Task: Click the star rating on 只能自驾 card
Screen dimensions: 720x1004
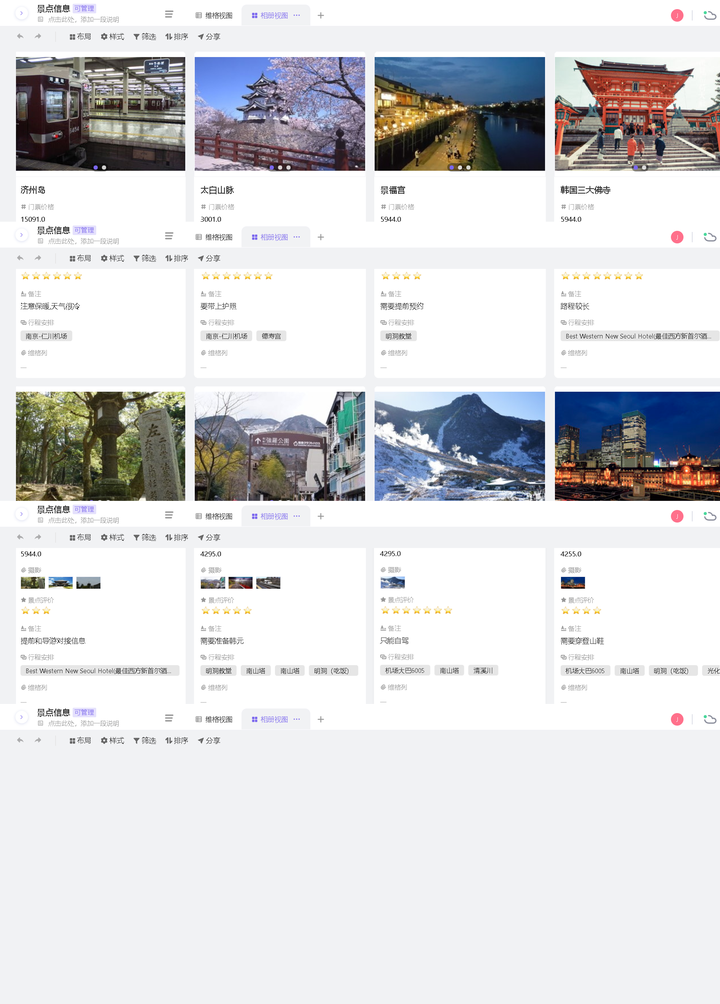Action: point(416,610)
